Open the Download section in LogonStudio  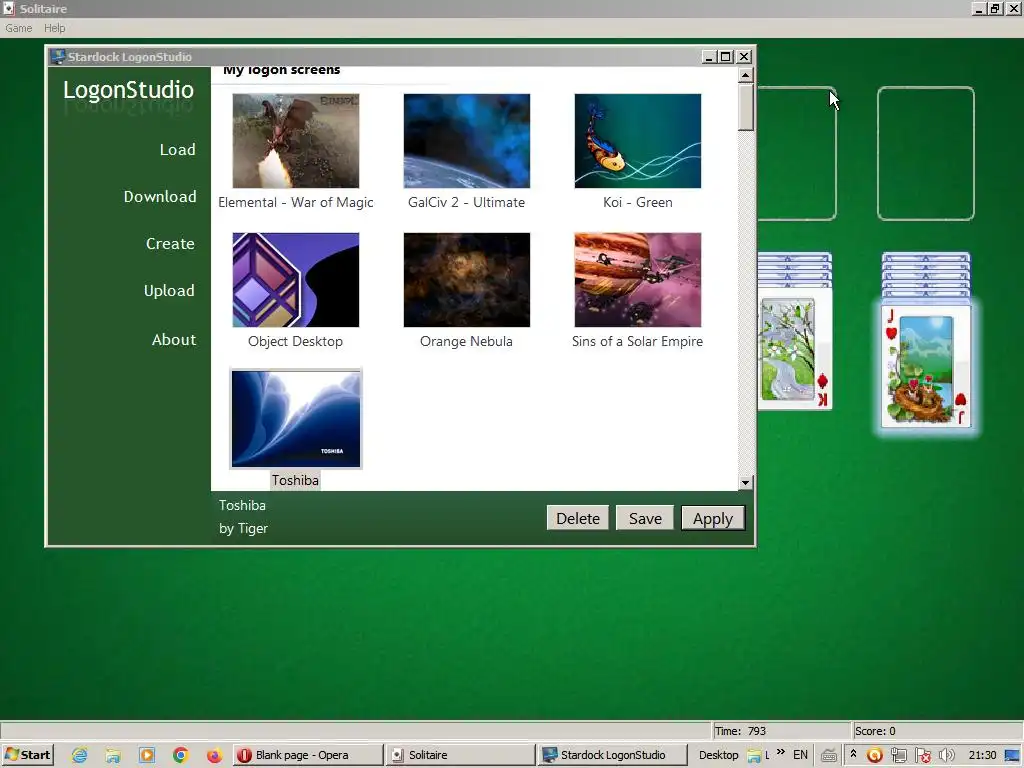(160, 197)
